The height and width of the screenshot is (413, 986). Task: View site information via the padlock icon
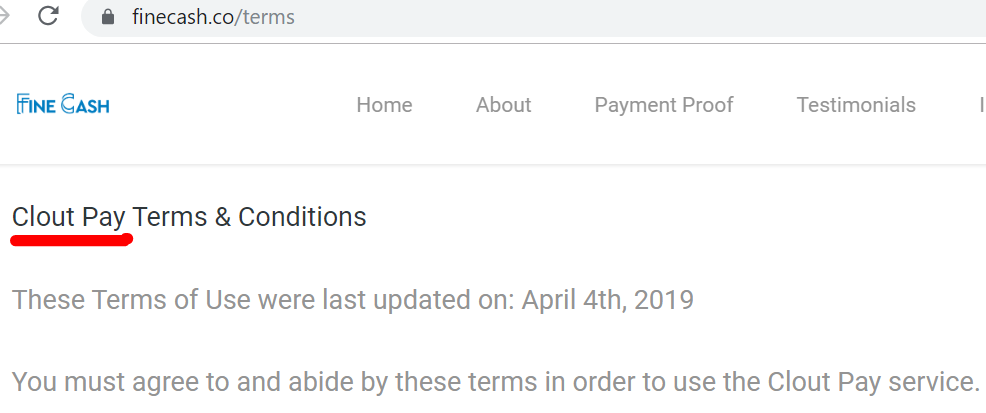(108, 16)
